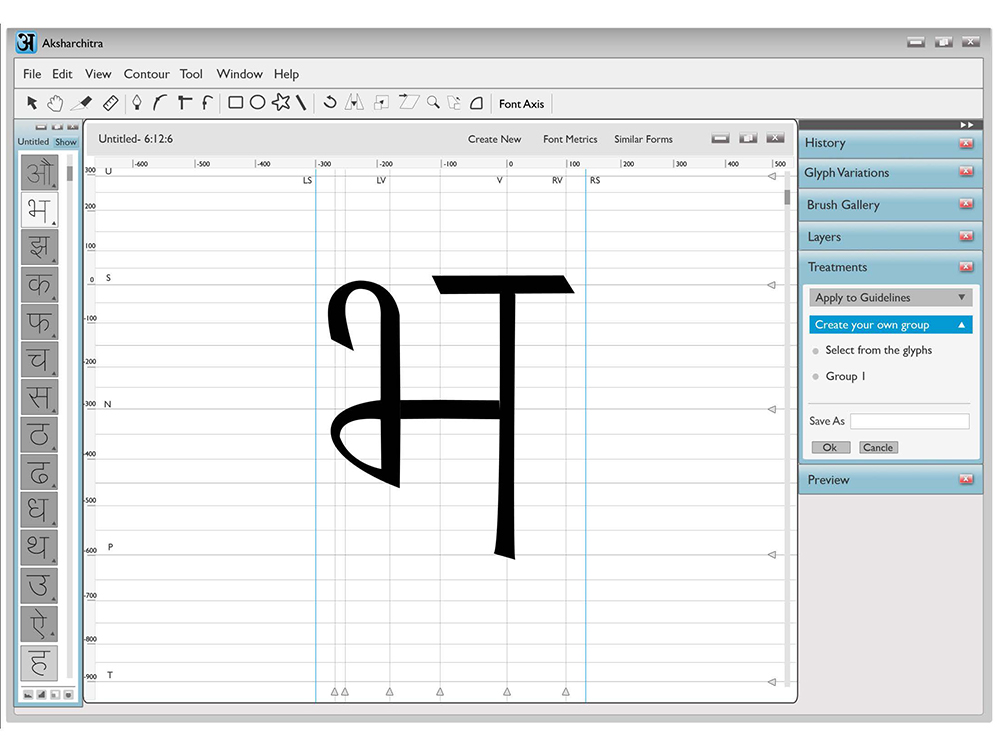Select the pen nib tool

[x=136, y=103]
